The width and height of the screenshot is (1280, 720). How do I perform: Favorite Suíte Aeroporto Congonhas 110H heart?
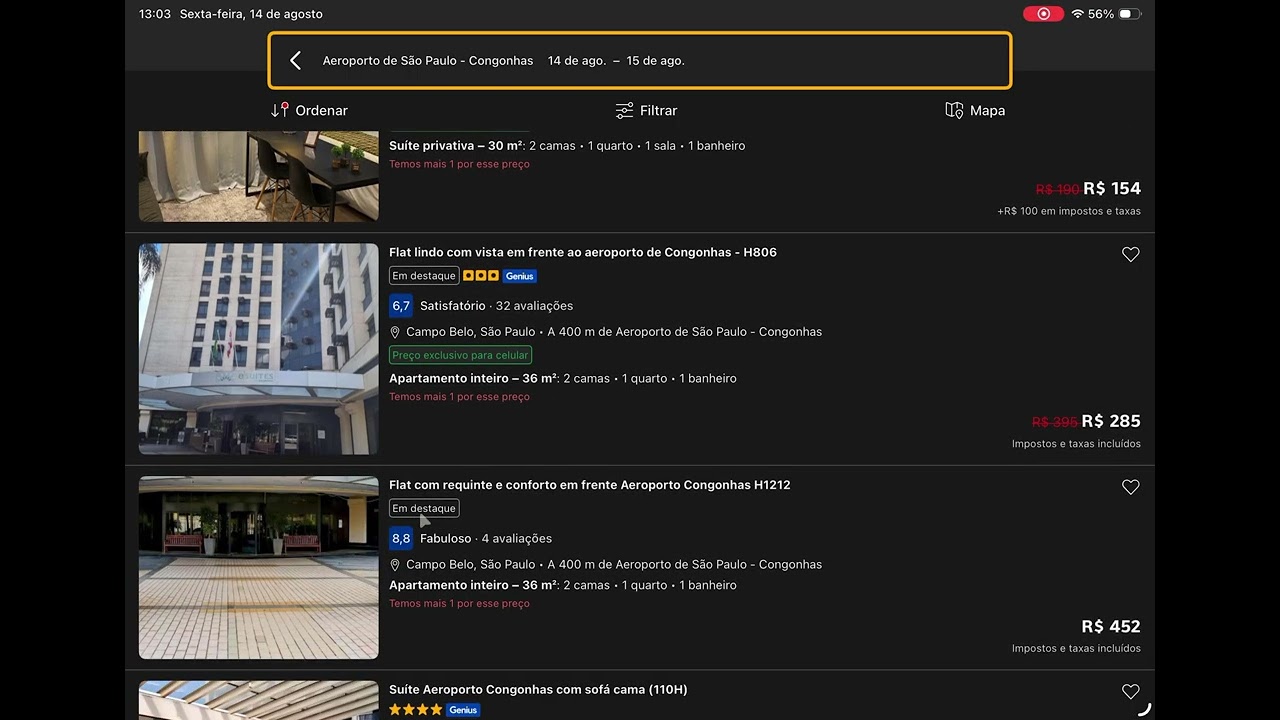pos(1130,692)
